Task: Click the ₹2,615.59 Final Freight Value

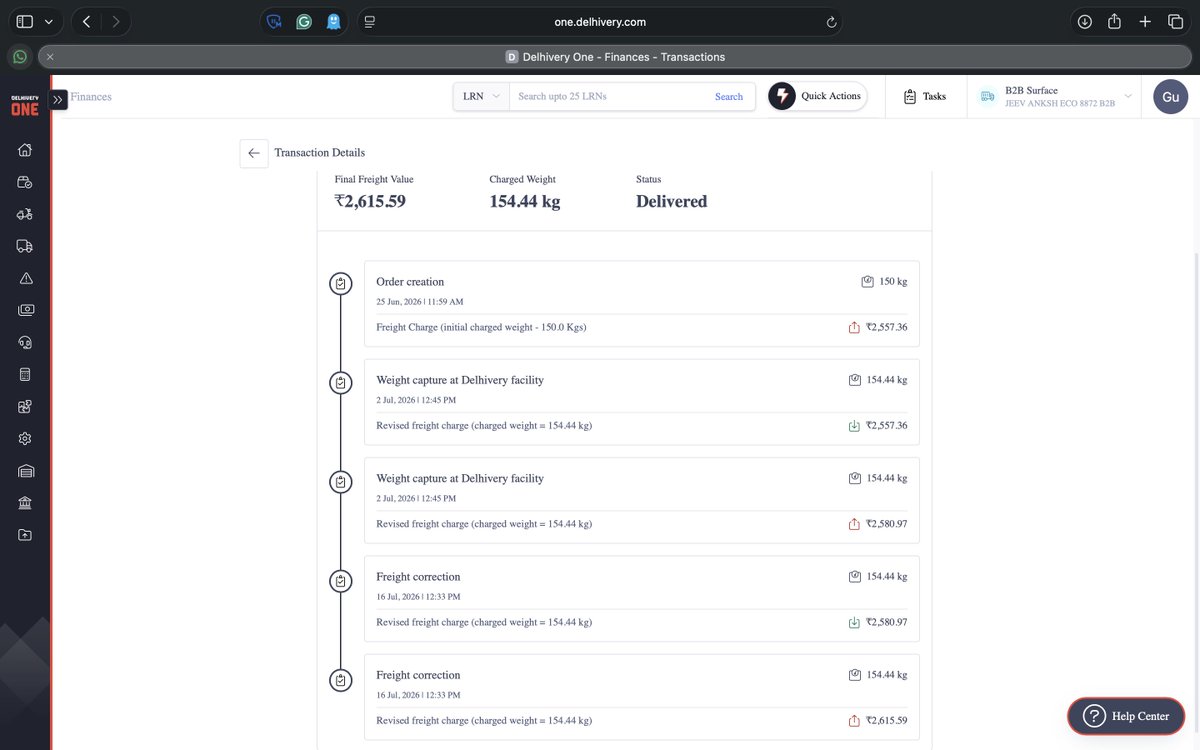Action: pyautogui.click(x=370, y=201)
